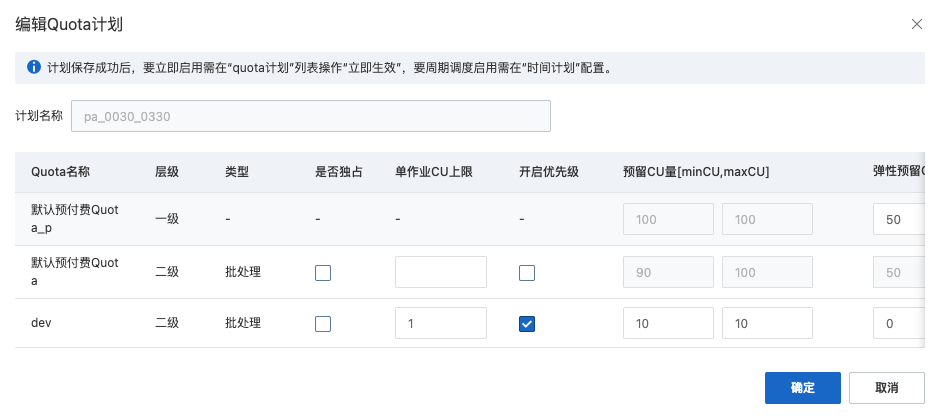Click the dev quota name cell

(x=42, y=323)
